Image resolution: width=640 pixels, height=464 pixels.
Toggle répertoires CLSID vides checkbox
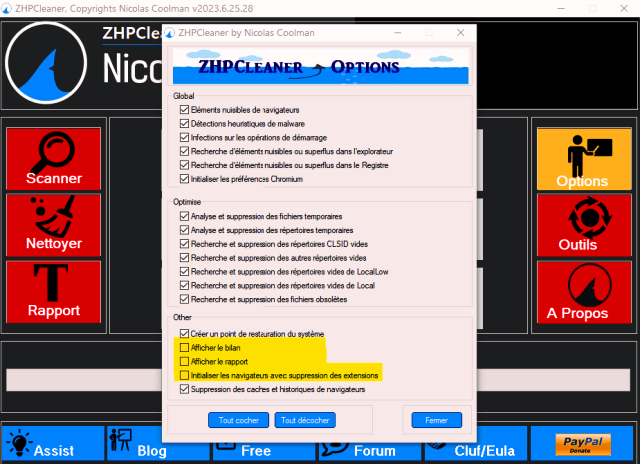184,244
